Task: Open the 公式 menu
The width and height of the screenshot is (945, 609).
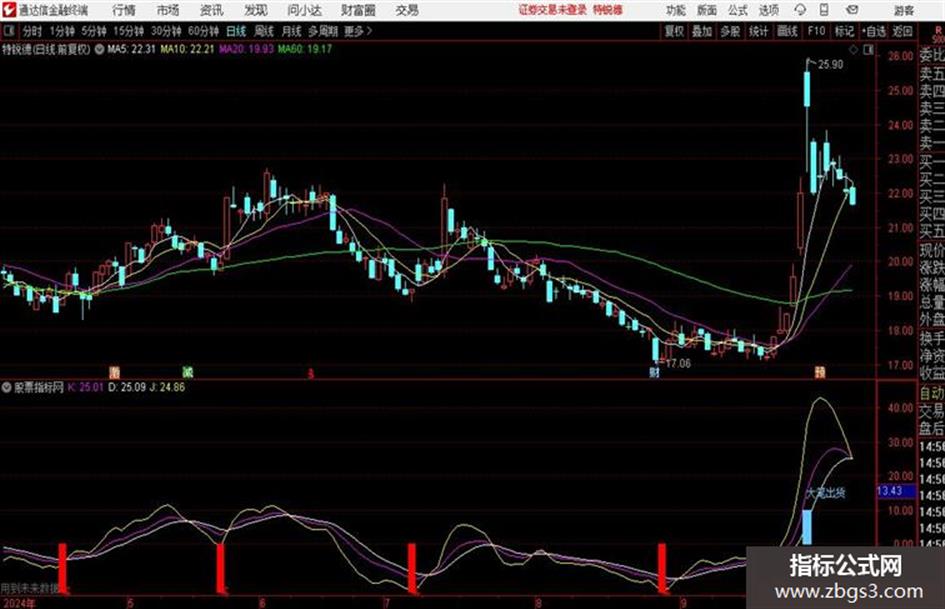Action: point(738,10)
